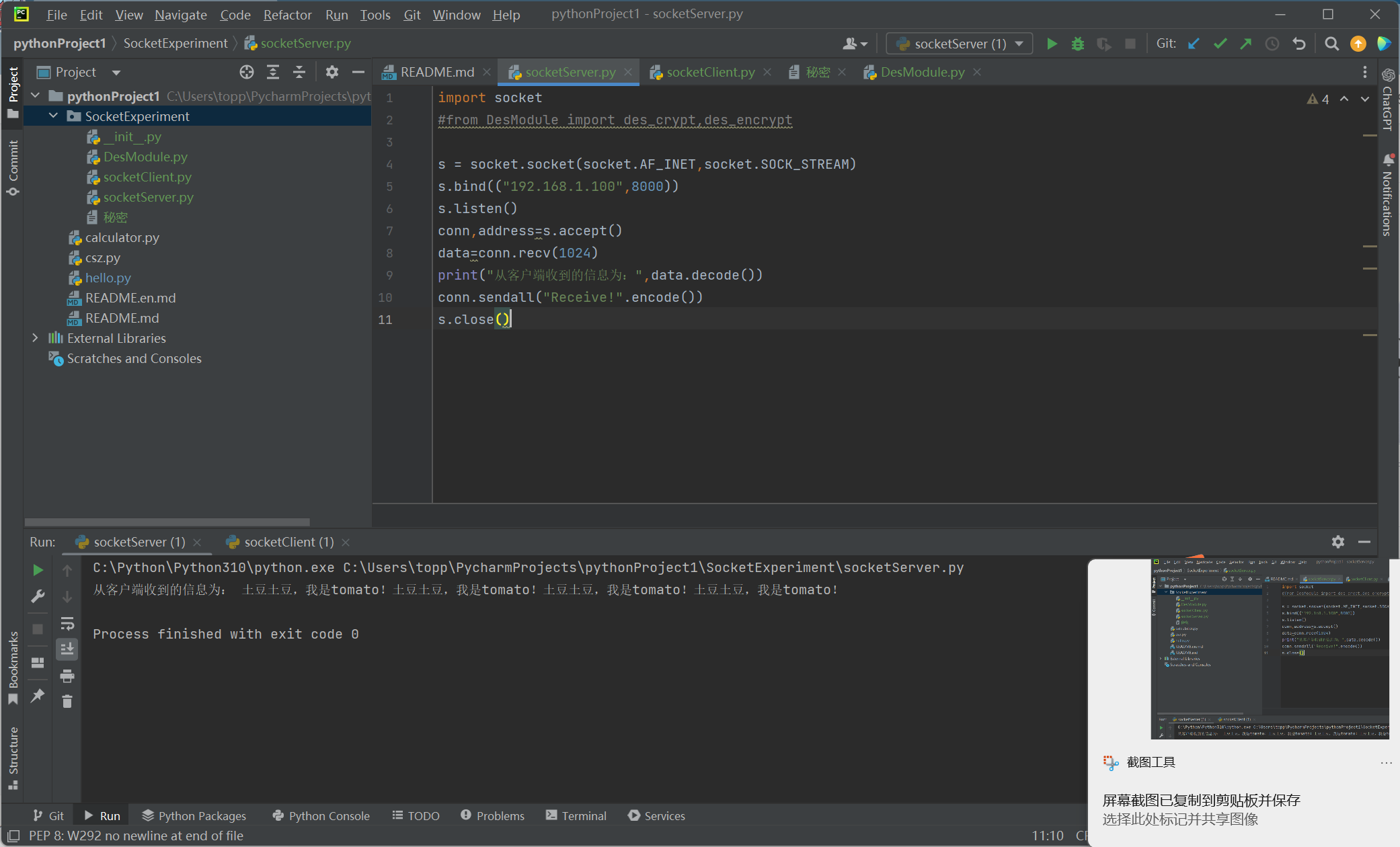Click the green Run button in toolbar
Screen dimensions: 1400x847
click(1052, 44)
